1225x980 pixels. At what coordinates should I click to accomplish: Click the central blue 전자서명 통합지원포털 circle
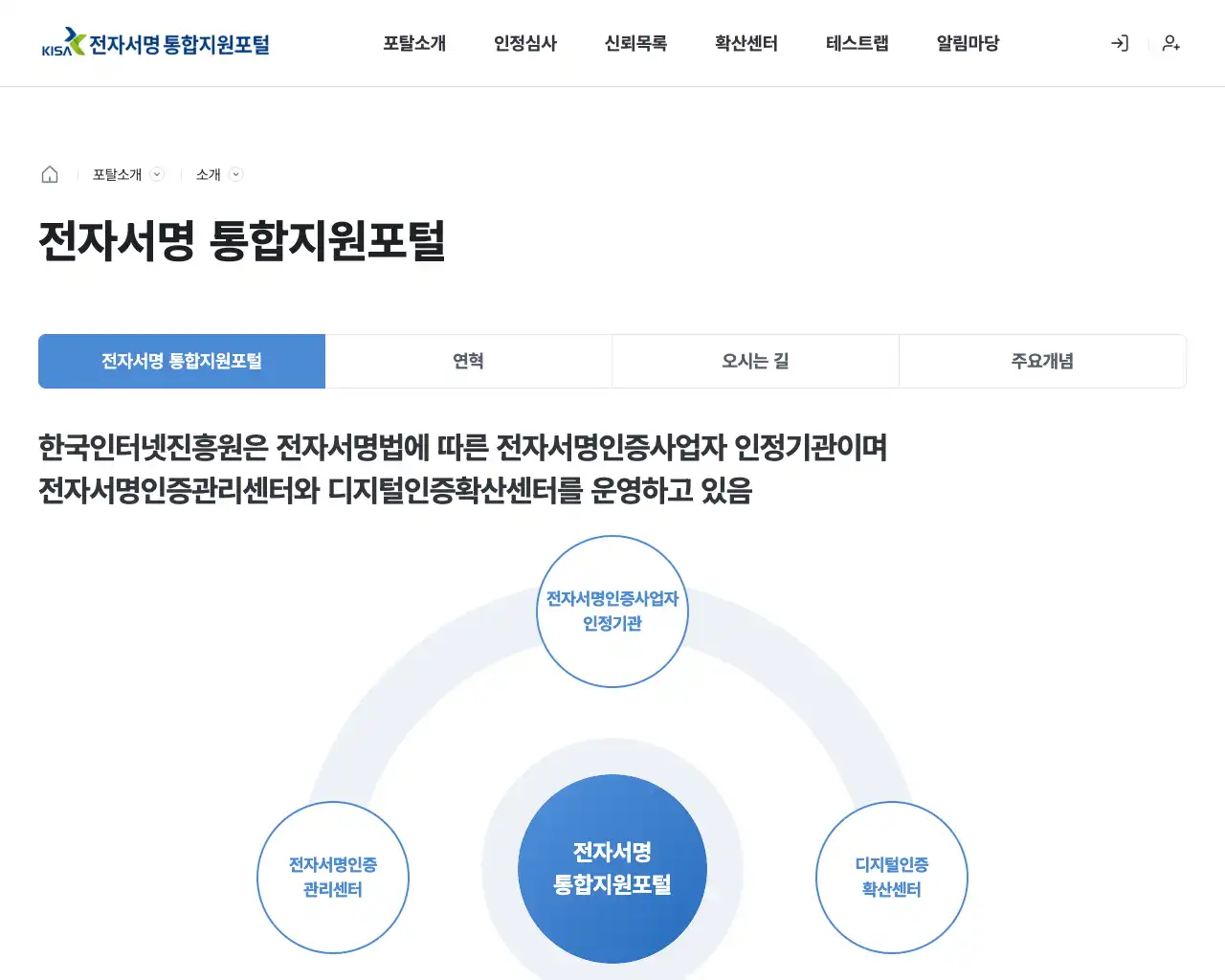612,869
